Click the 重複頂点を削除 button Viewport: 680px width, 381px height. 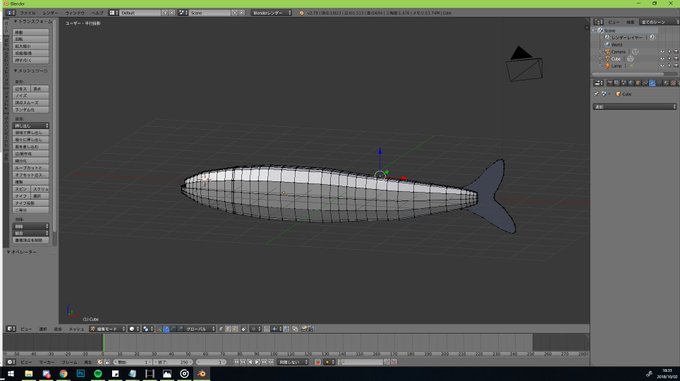point(31,240)
